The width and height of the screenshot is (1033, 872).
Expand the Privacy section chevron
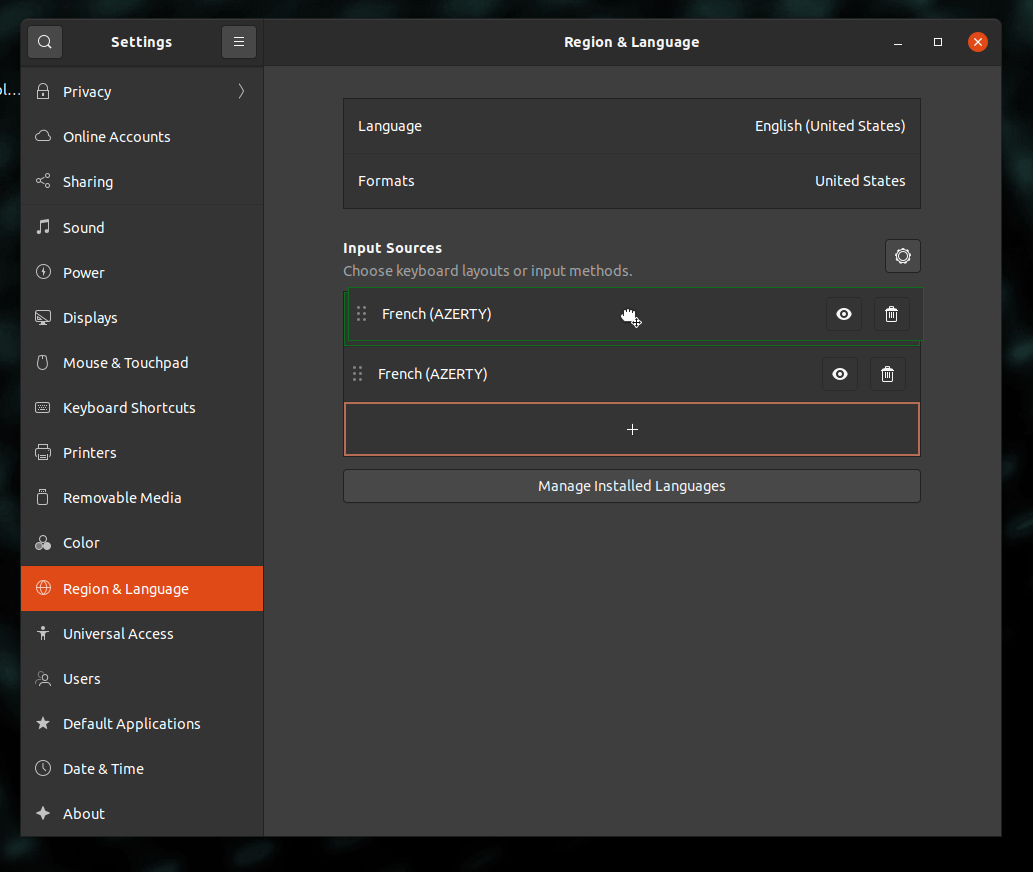click(x=241, y=91)
